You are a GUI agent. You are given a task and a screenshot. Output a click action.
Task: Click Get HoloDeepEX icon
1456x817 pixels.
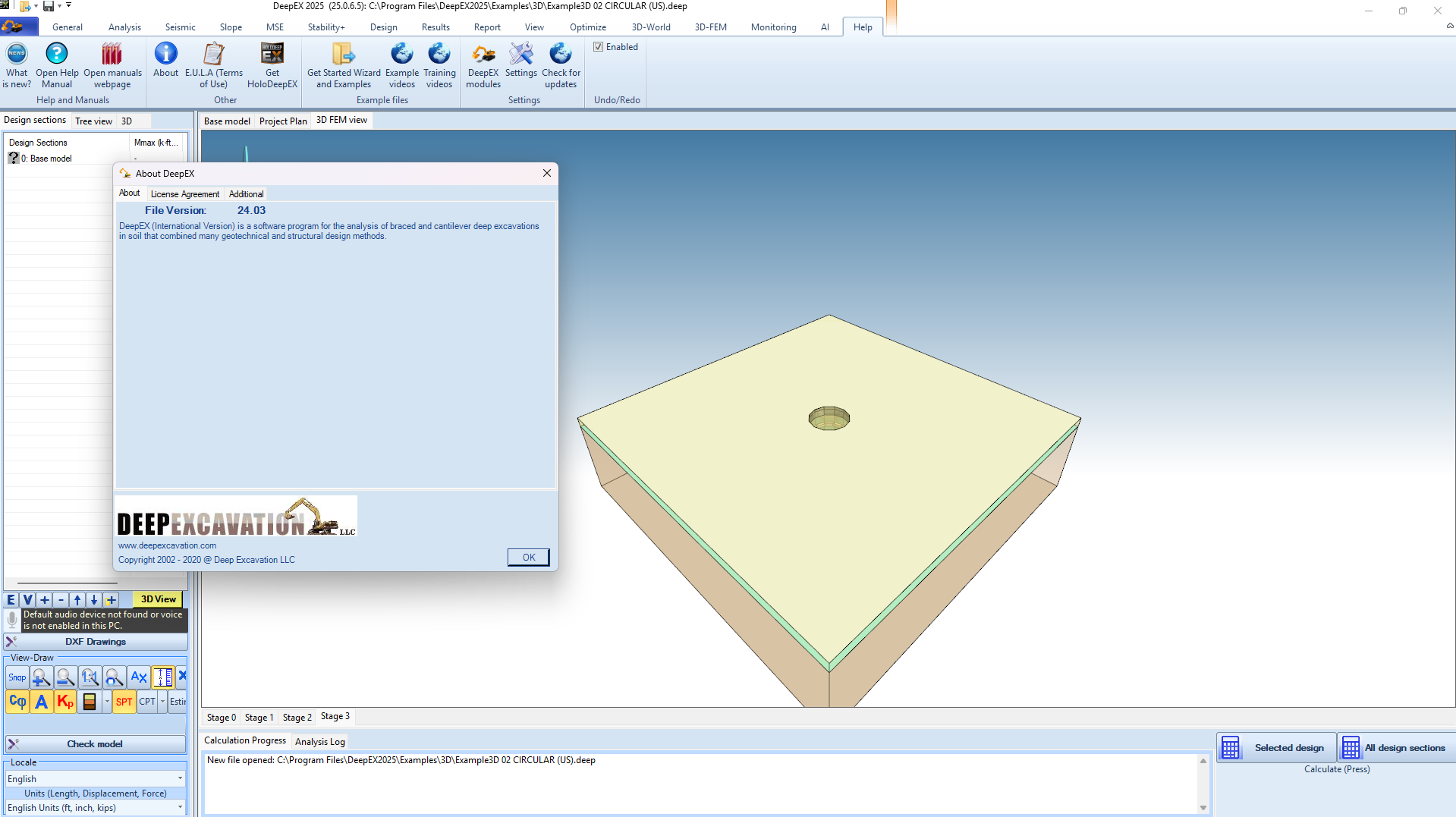(272, 65)
